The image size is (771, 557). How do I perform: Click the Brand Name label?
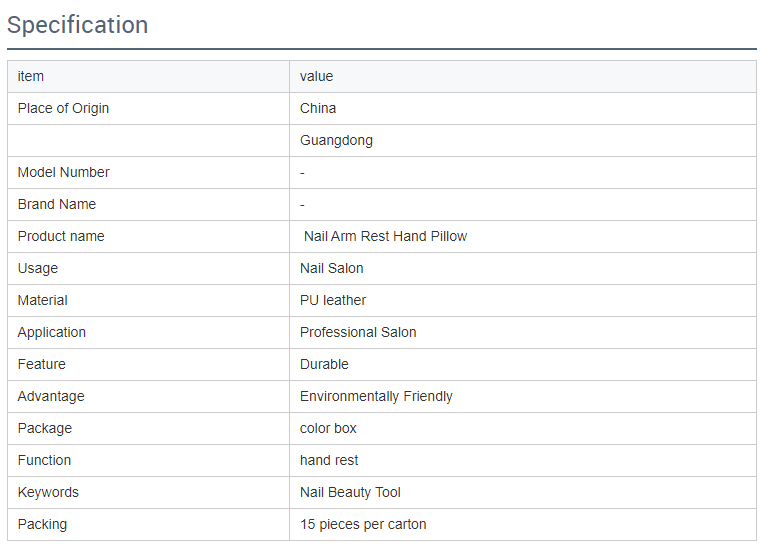57,204
